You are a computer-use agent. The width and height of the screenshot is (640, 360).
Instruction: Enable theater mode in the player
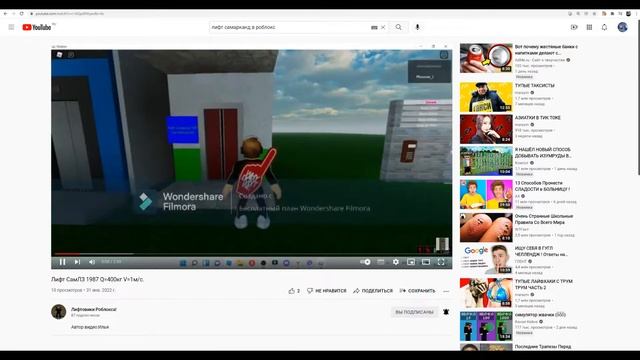tap(426, 262)
